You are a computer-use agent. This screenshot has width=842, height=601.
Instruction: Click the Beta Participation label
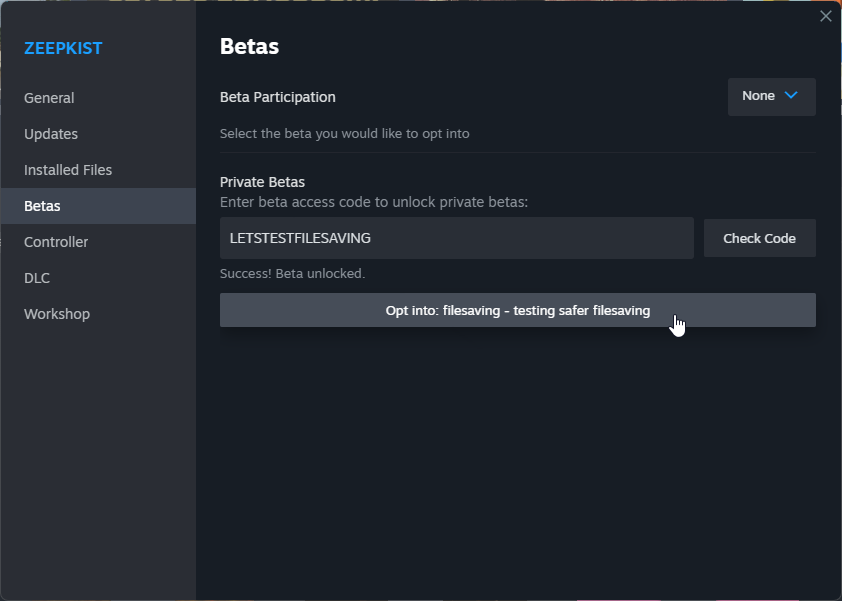point(278,97)
